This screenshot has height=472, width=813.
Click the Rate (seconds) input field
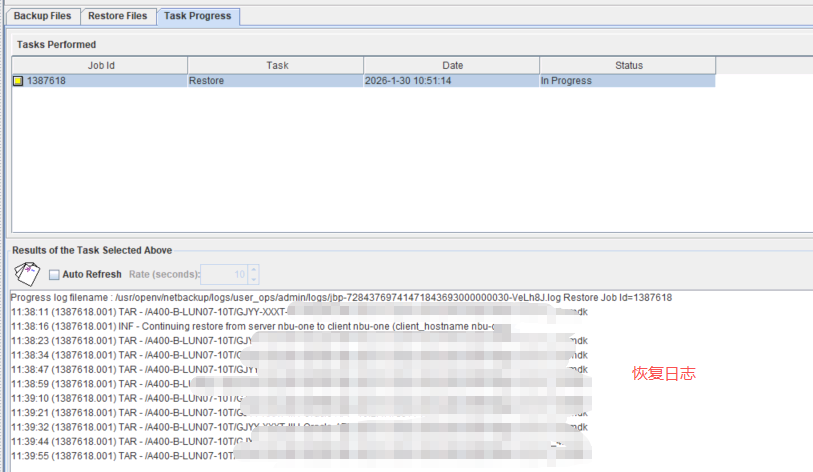[x=224, y=274]
